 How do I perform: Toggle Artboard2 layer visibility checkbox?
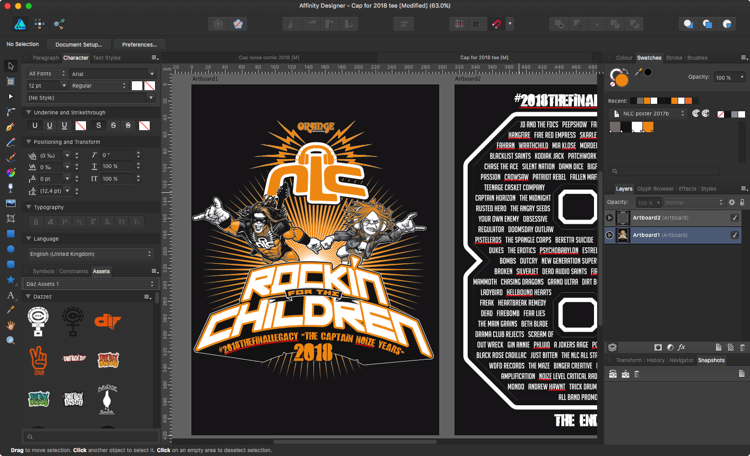point(735,218)
